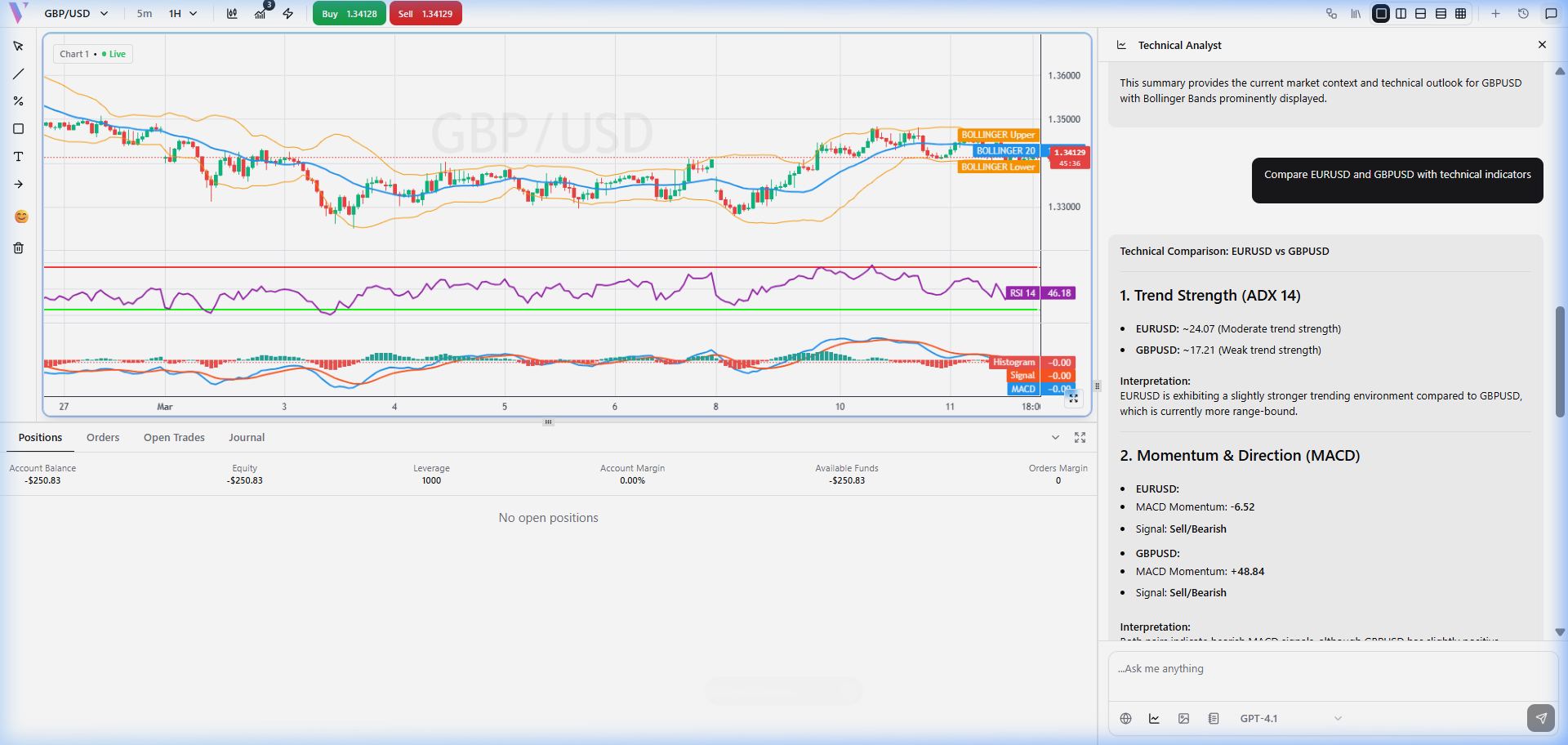Open the indicators menu with badge 3
Image resolution: width=1568 pixels, height=745 pixels.
tap(261, 14)
